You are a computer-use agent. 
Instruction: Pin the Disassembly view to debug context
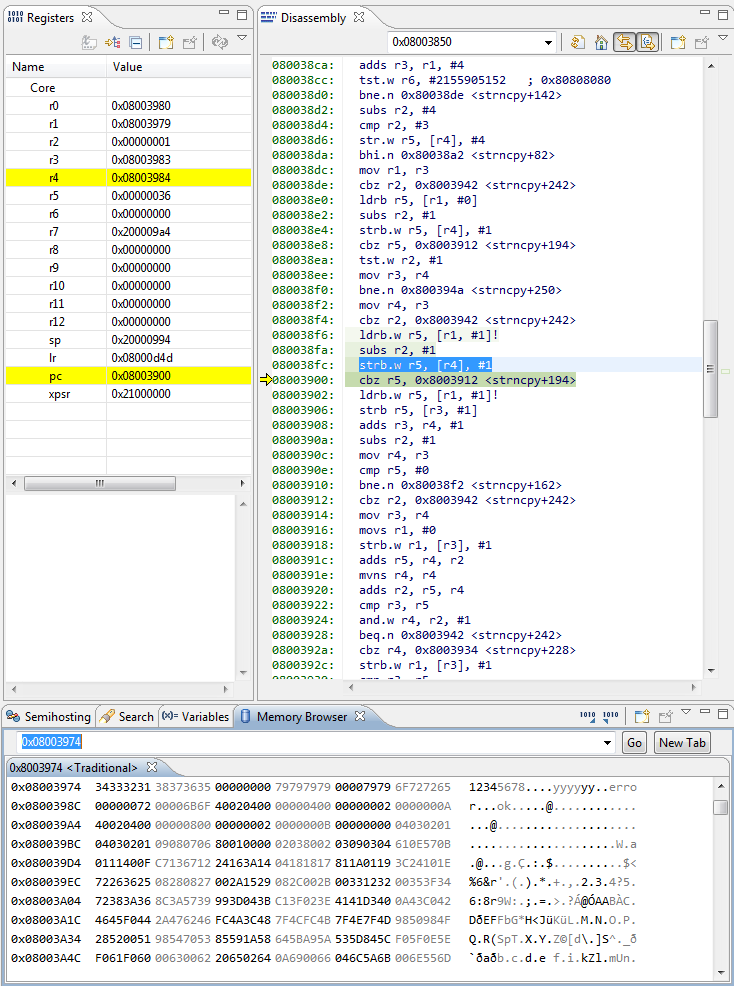(701, 42)
